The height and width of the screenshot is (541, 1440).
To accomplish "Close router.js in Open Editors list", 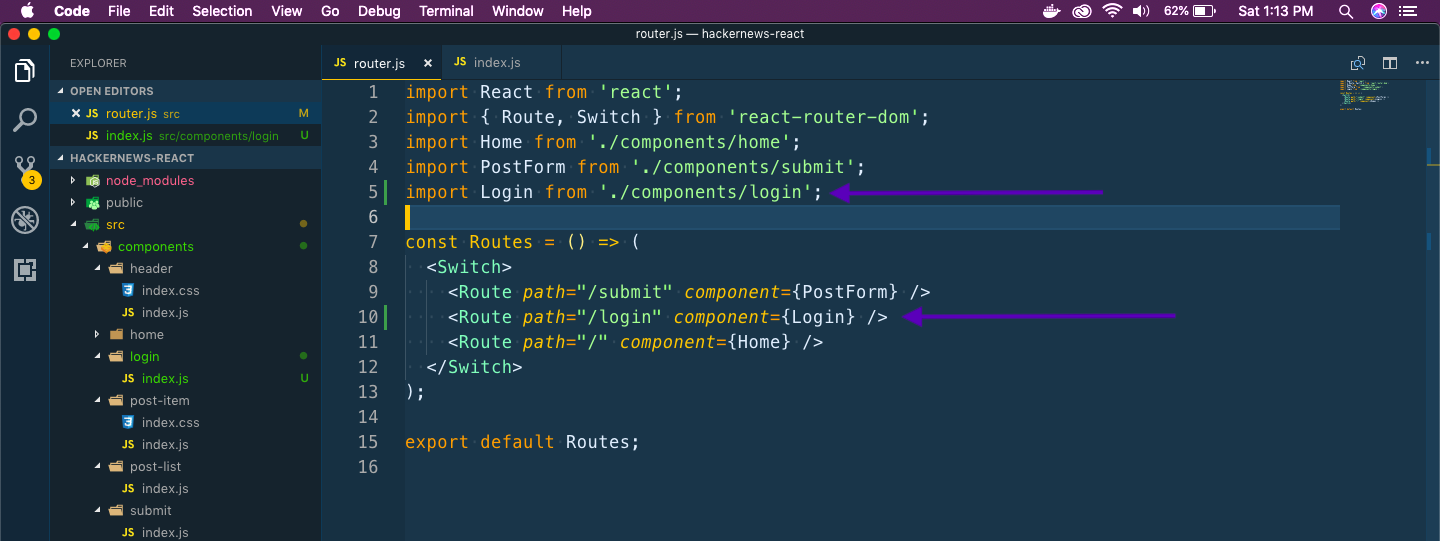I will tap(76, 114).
